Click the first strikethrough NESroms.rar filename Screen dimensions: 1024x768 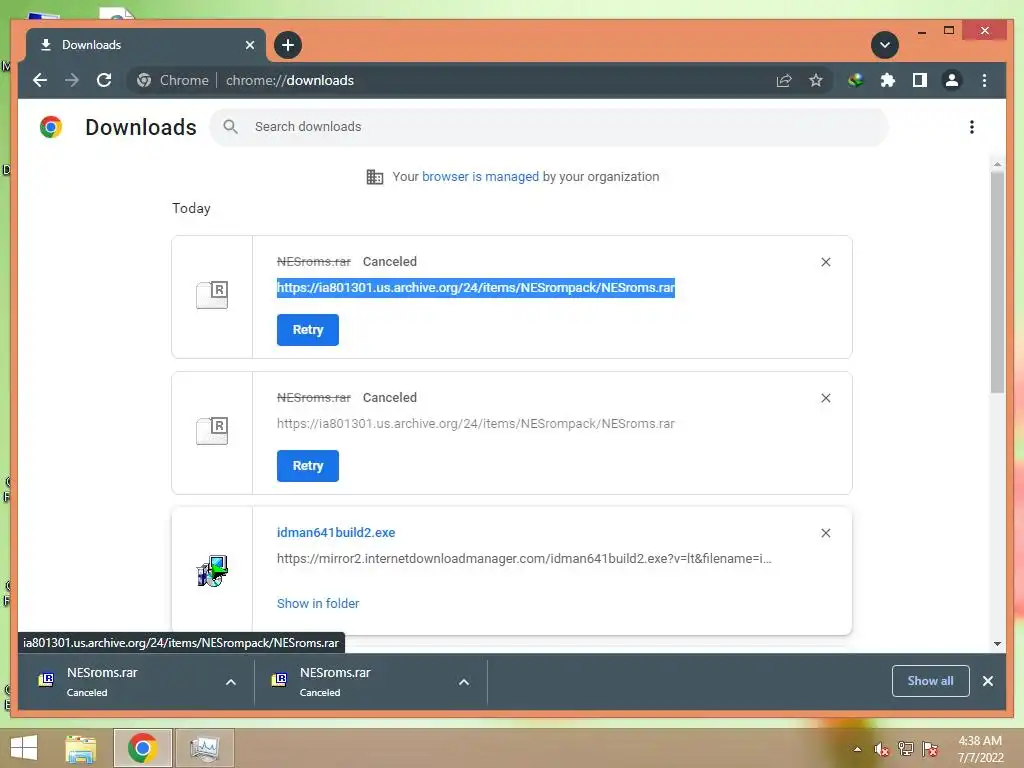click(x=313, y=261)
